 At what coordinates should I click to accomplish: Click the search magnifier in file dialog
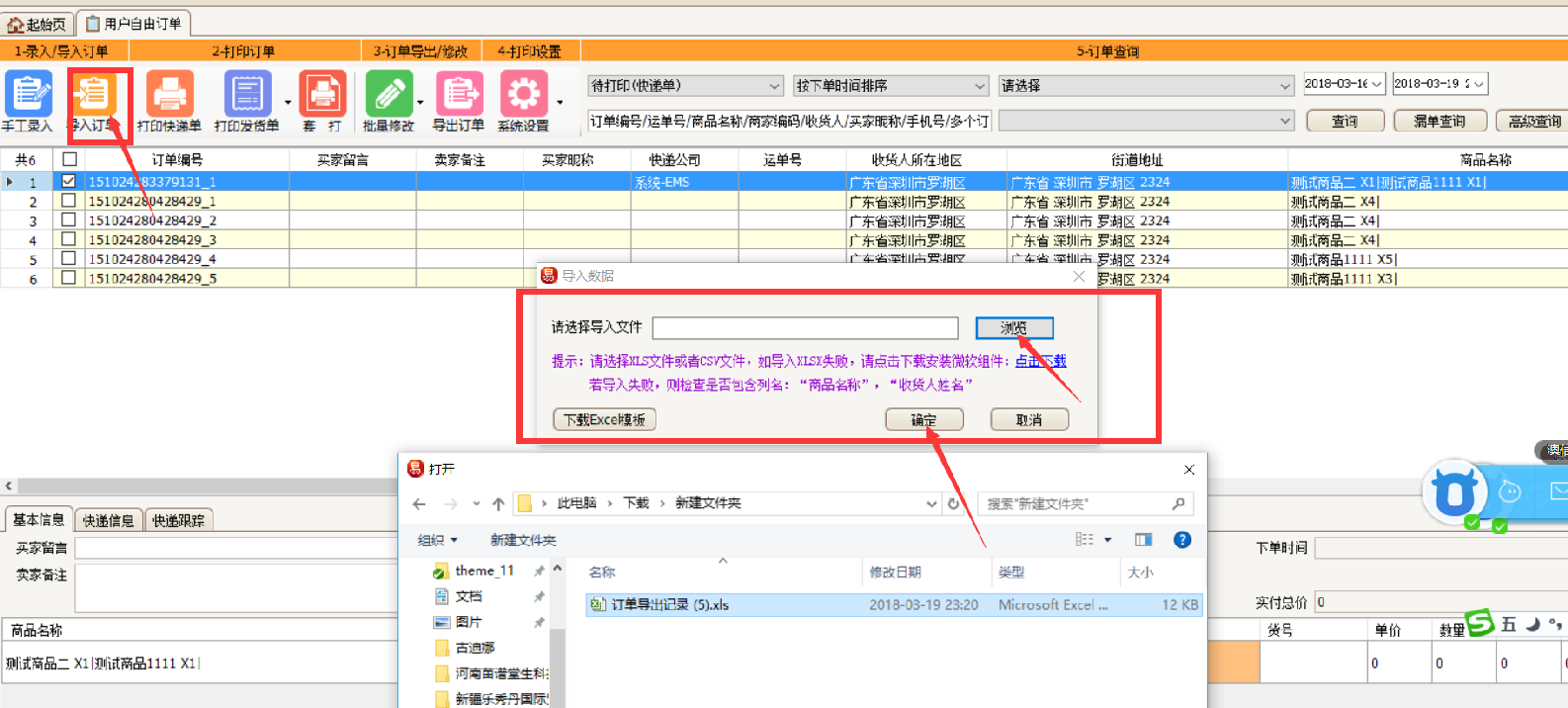[x=1178, y=503]
